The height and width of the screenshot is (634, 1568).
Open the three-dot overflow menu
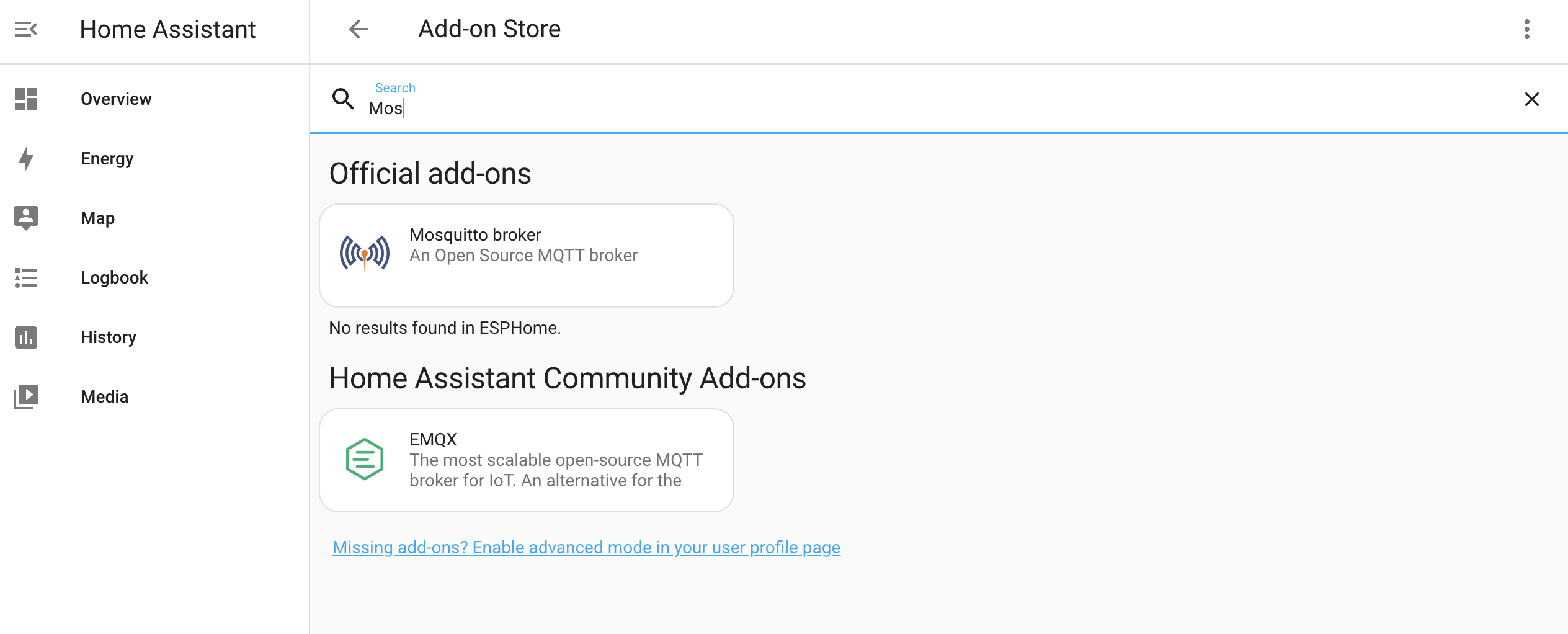point(1526,29)
